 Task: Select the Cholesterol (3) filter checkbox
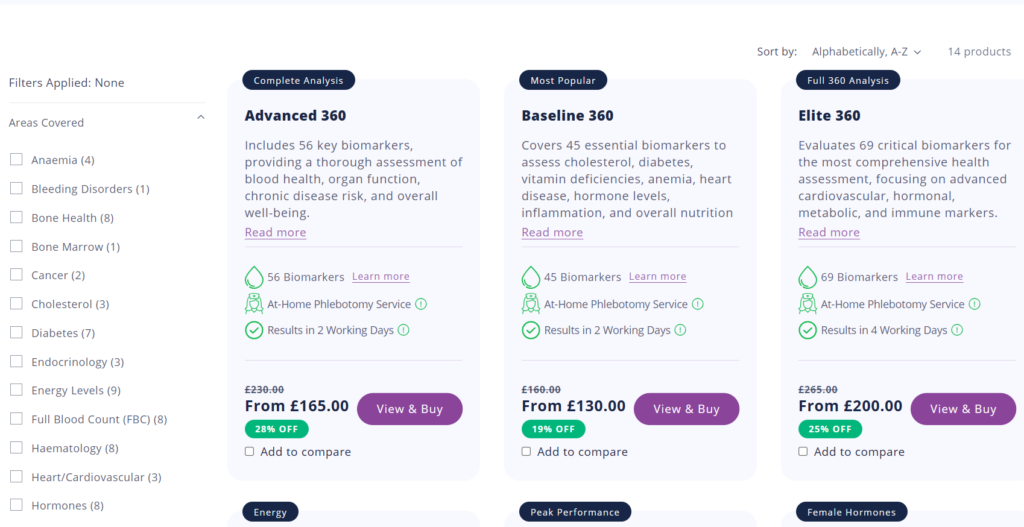16,304
